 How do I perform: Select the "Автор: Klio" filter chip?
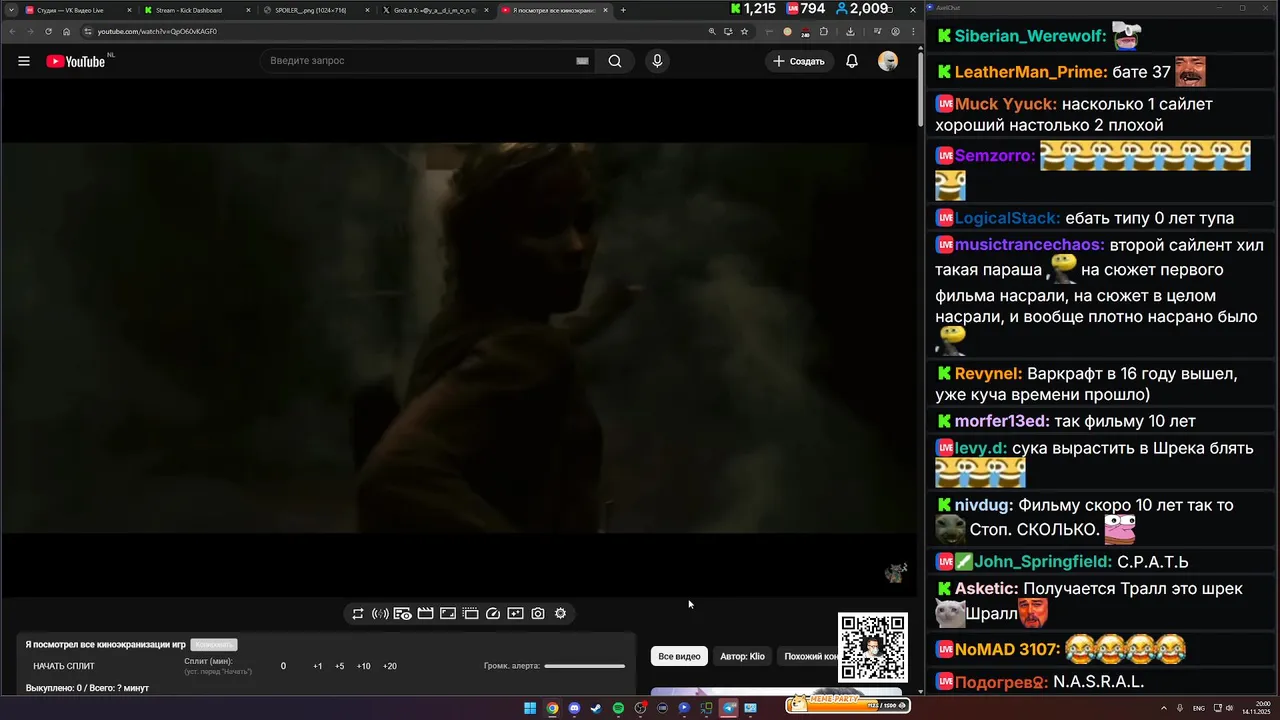click(x=742, y=656)
